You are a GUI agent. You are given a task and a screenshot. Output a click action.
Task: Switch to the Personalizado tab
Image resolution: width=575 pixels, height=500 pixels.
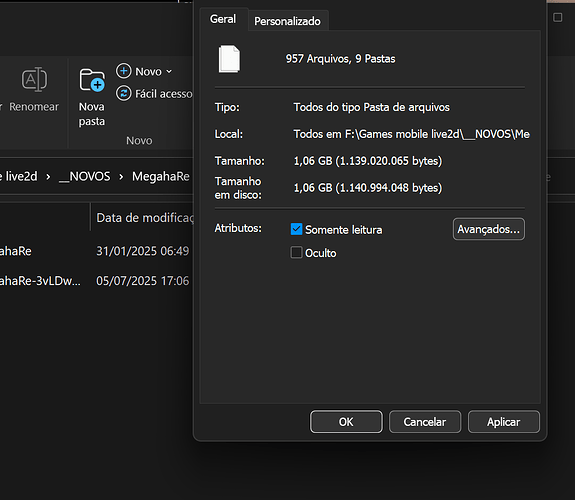tap(288, 21)
